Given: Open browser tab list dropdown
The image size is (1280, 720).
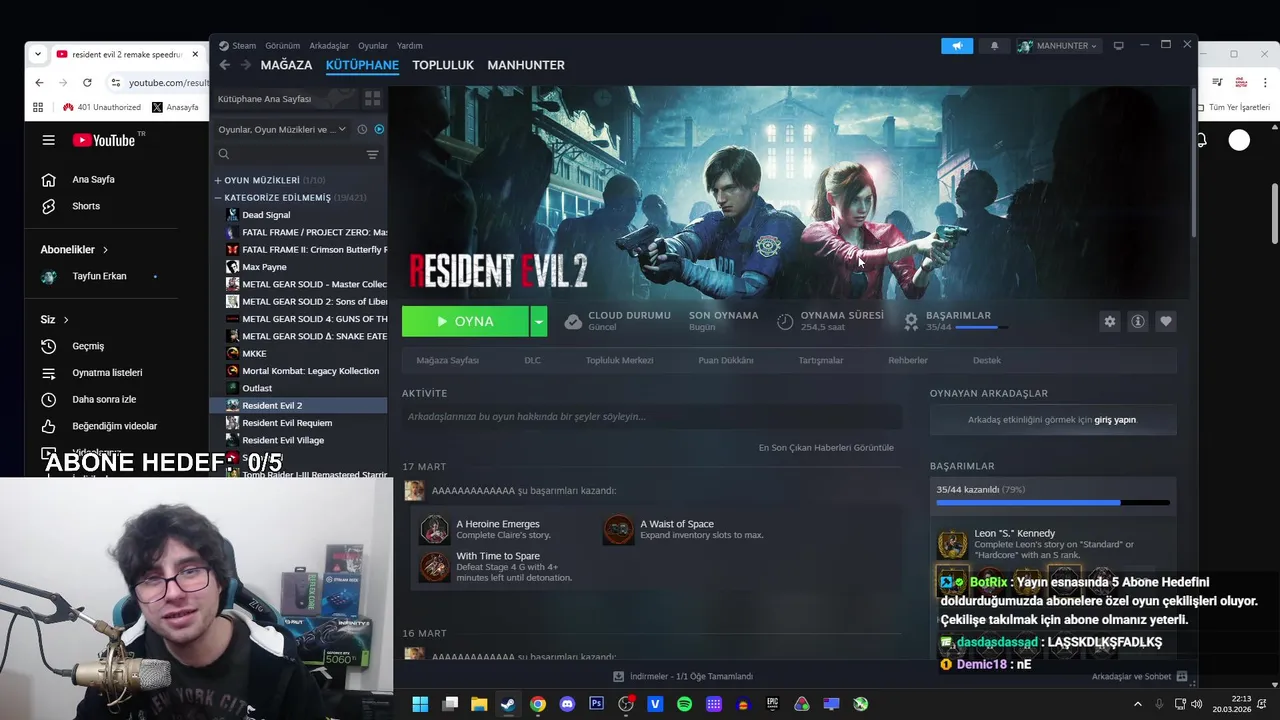Looking at the screenshot, I should 37,54.
